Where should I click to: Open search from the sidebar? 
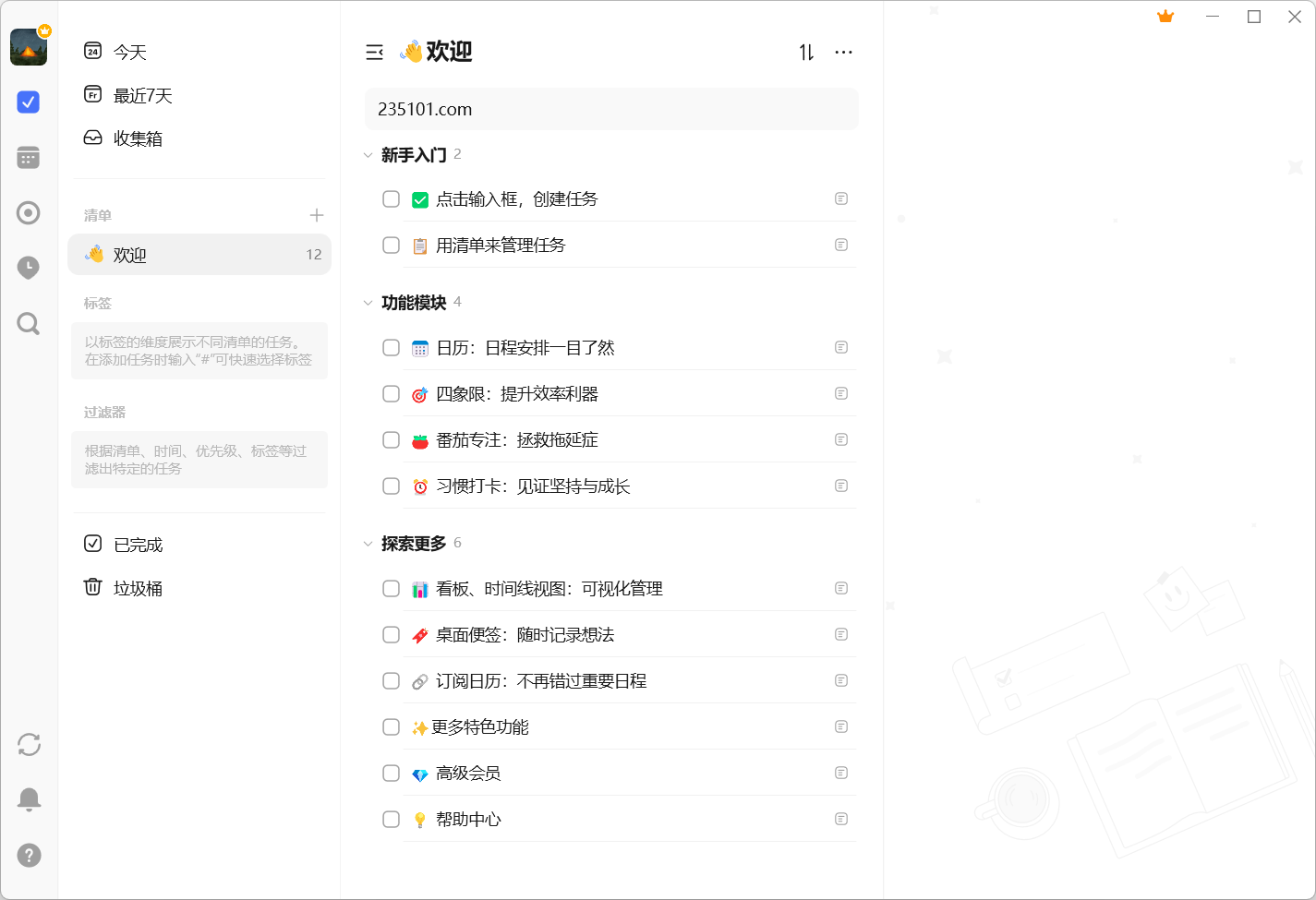pos(28,323)
